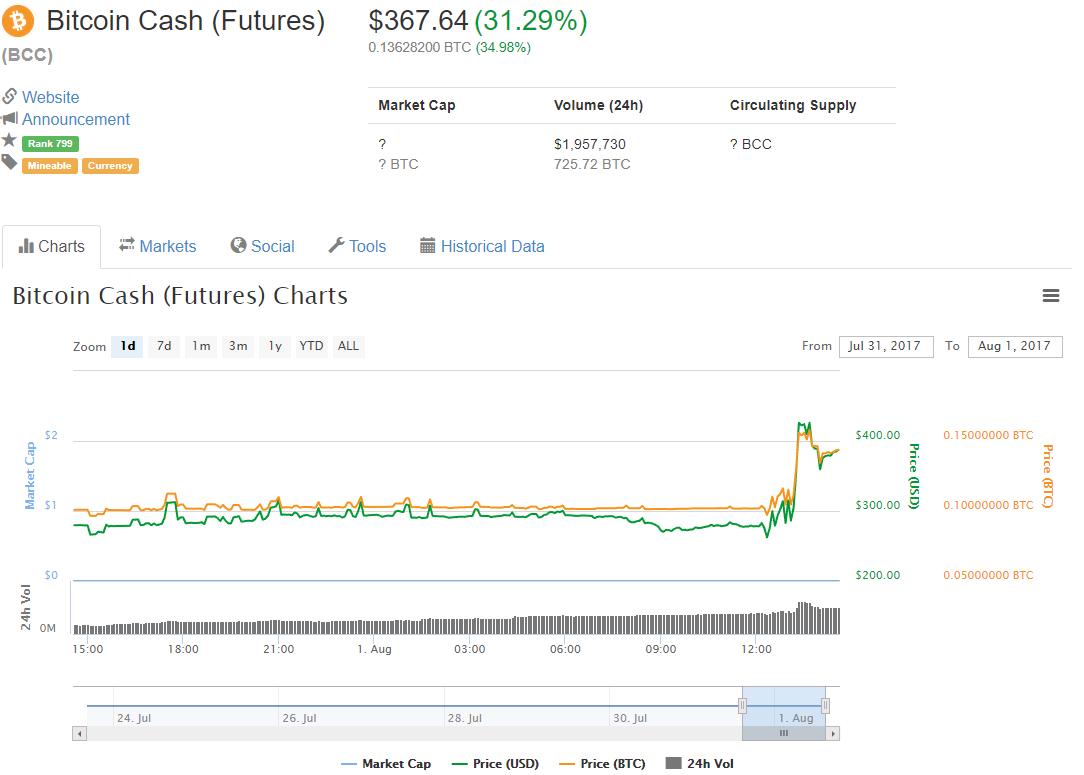Click the navigator scrollbar right arrow

click(833, 734)
